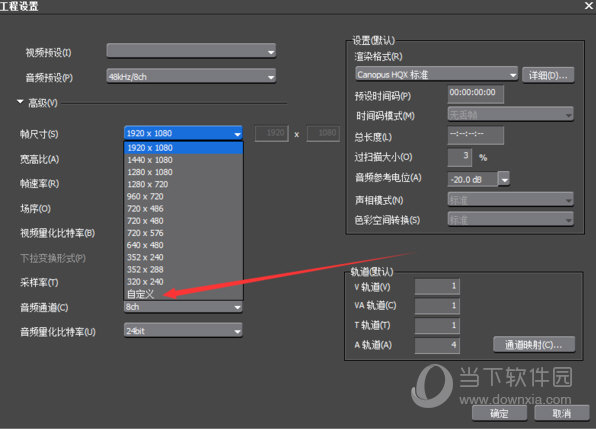596x429 pixels.
Task: Click the 场序(O) label
Action: click(35, 209)
